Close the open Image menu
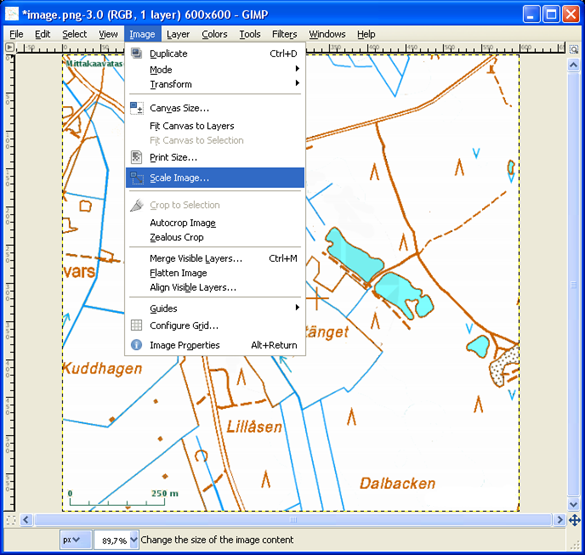Screen dimensions: 585x555 coord(142,34)
